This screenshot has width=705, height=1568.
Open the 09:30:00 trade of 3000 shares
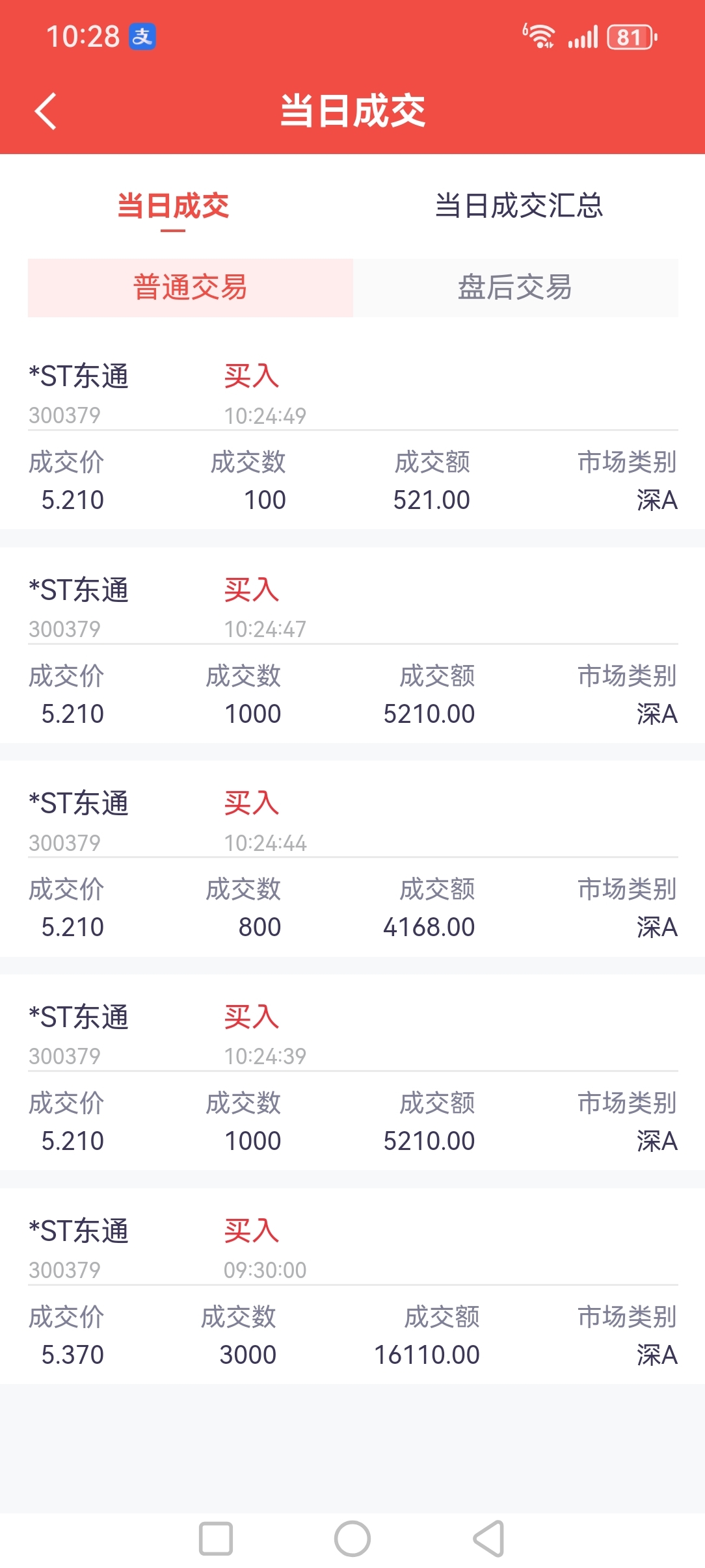point(352,1286)
